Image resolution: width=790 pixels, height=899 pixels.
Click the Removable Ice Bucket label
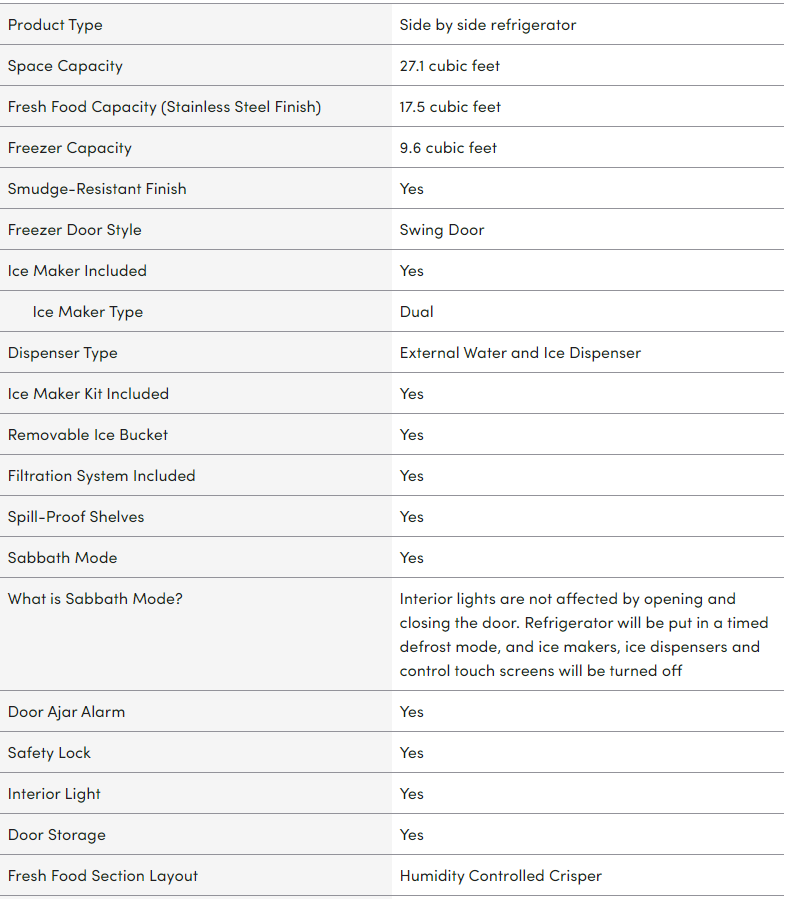(88, 435)
